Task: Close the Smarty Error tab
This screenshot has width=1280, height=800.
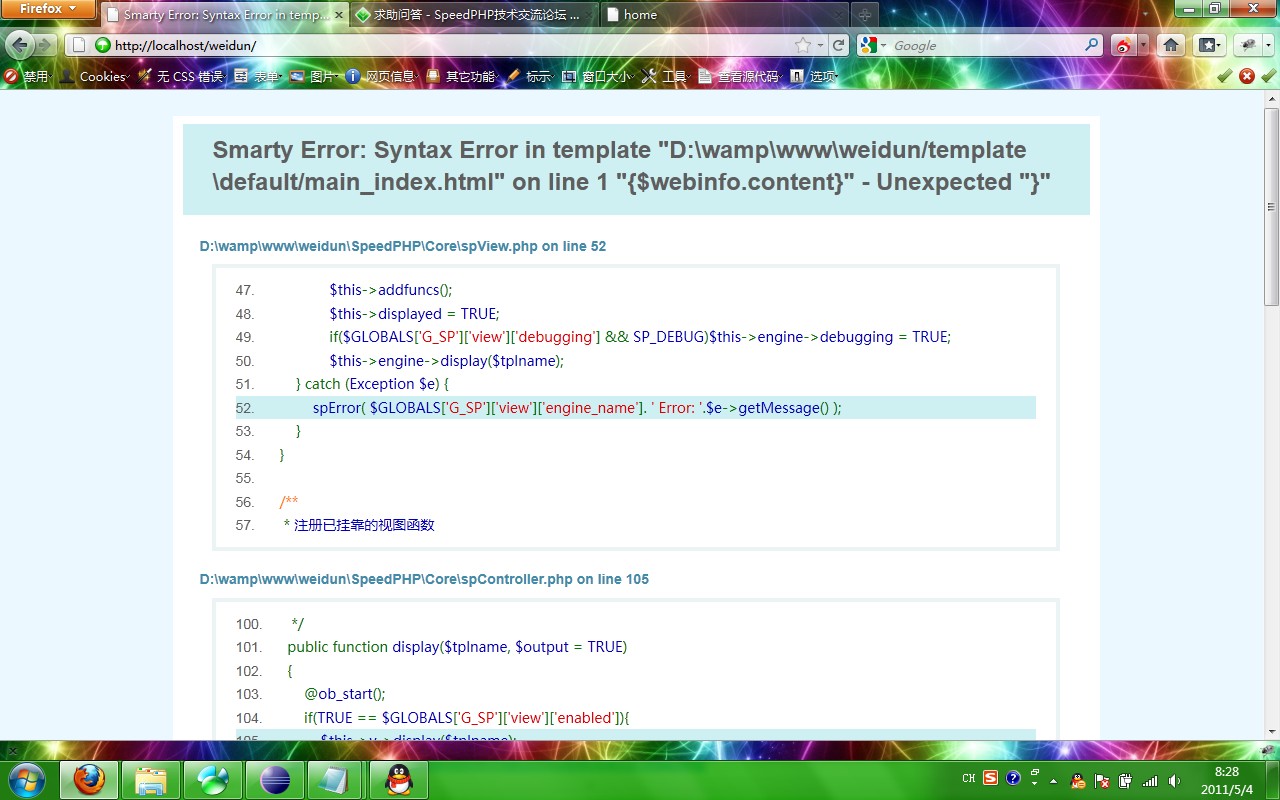Action: tap(339, 15)
